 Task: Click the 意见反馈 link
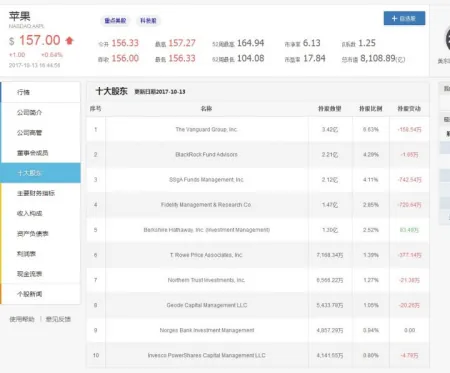point(58,319)
